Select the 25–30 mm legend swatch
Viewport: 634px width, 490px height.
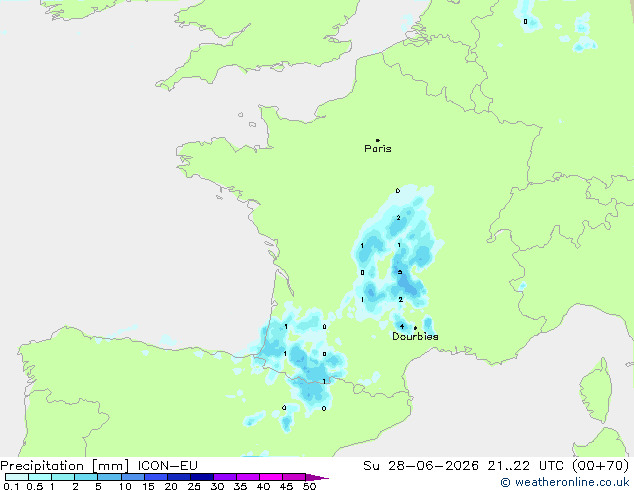click(x=201, y=477)
